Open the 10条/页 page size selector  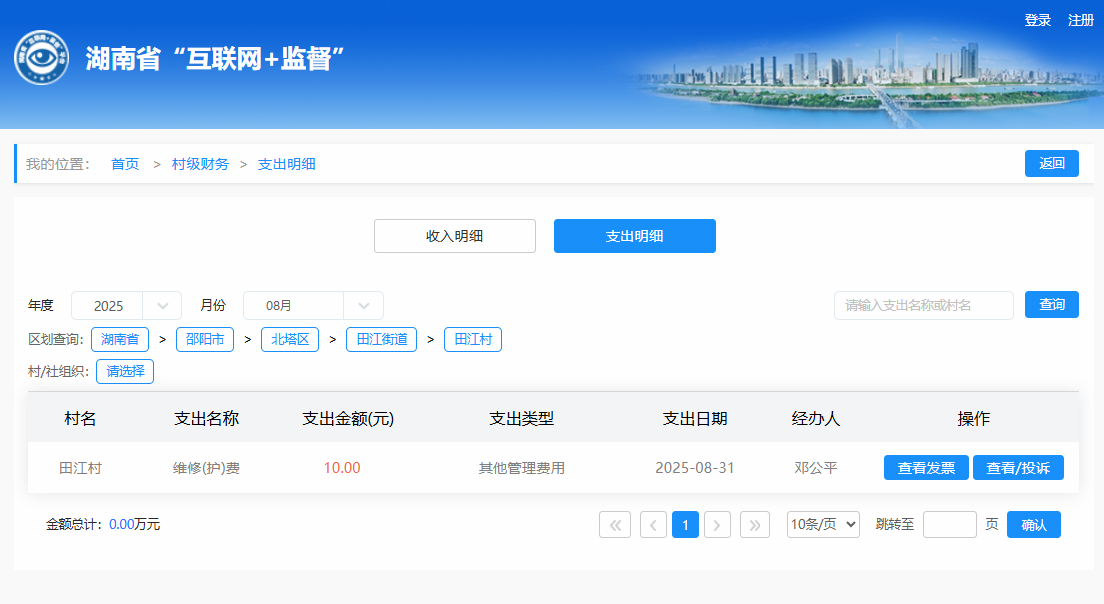pos(823,525)
